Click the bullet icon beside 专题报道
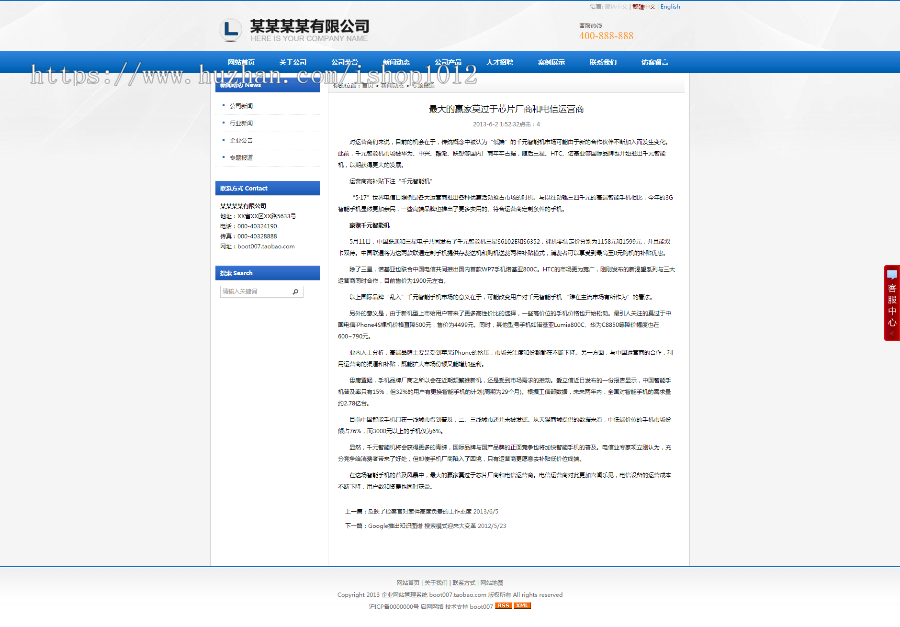This screenshot has height=627, width=900. point(223,158)
